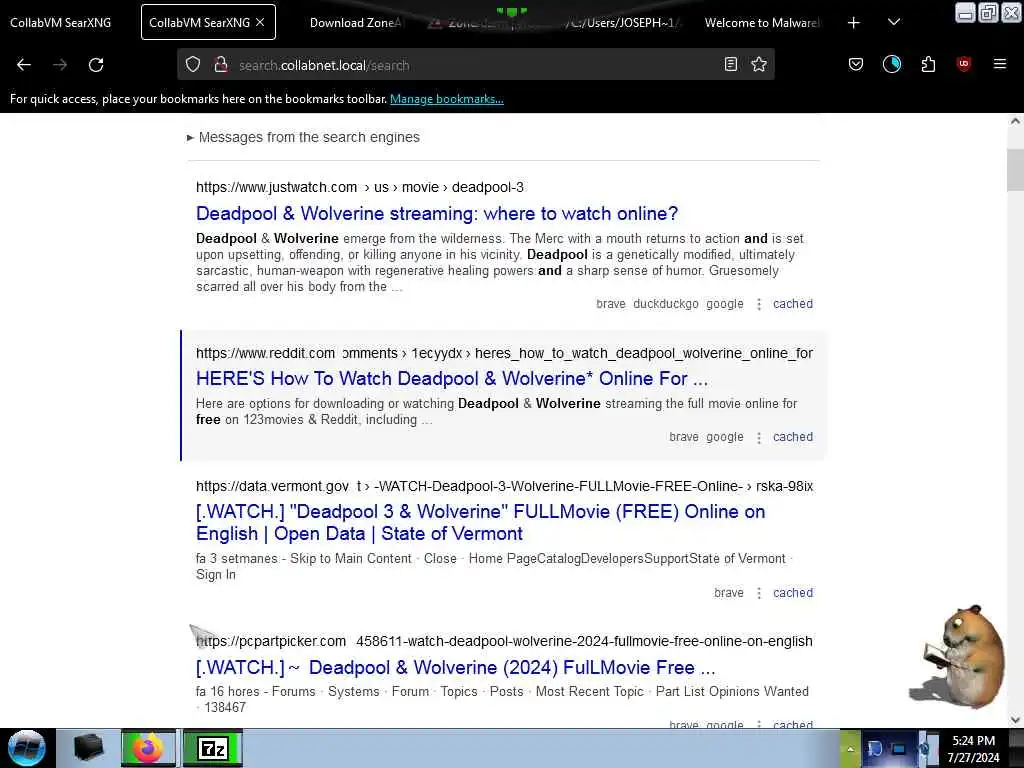The width and height of the screenshot is (1024, 768).
Task: Toggle reader view icon in address bar
Action: pyautogui.click(x=731, y=64)
